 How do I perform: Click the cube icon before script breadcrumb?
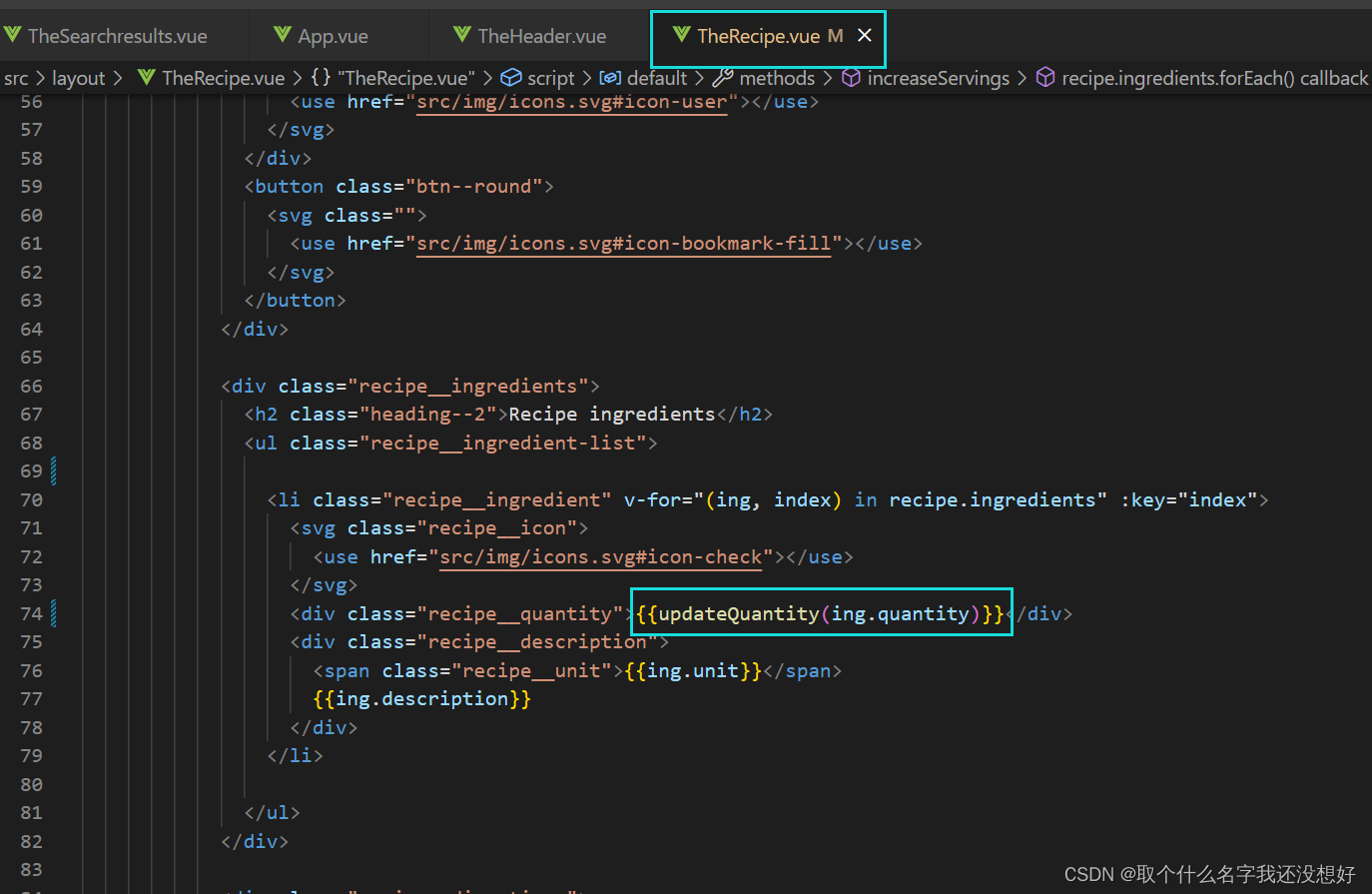click(510, 77)
